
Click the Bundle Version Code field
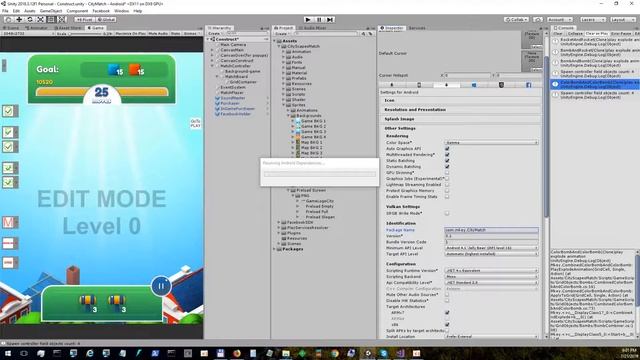[491, 242]
